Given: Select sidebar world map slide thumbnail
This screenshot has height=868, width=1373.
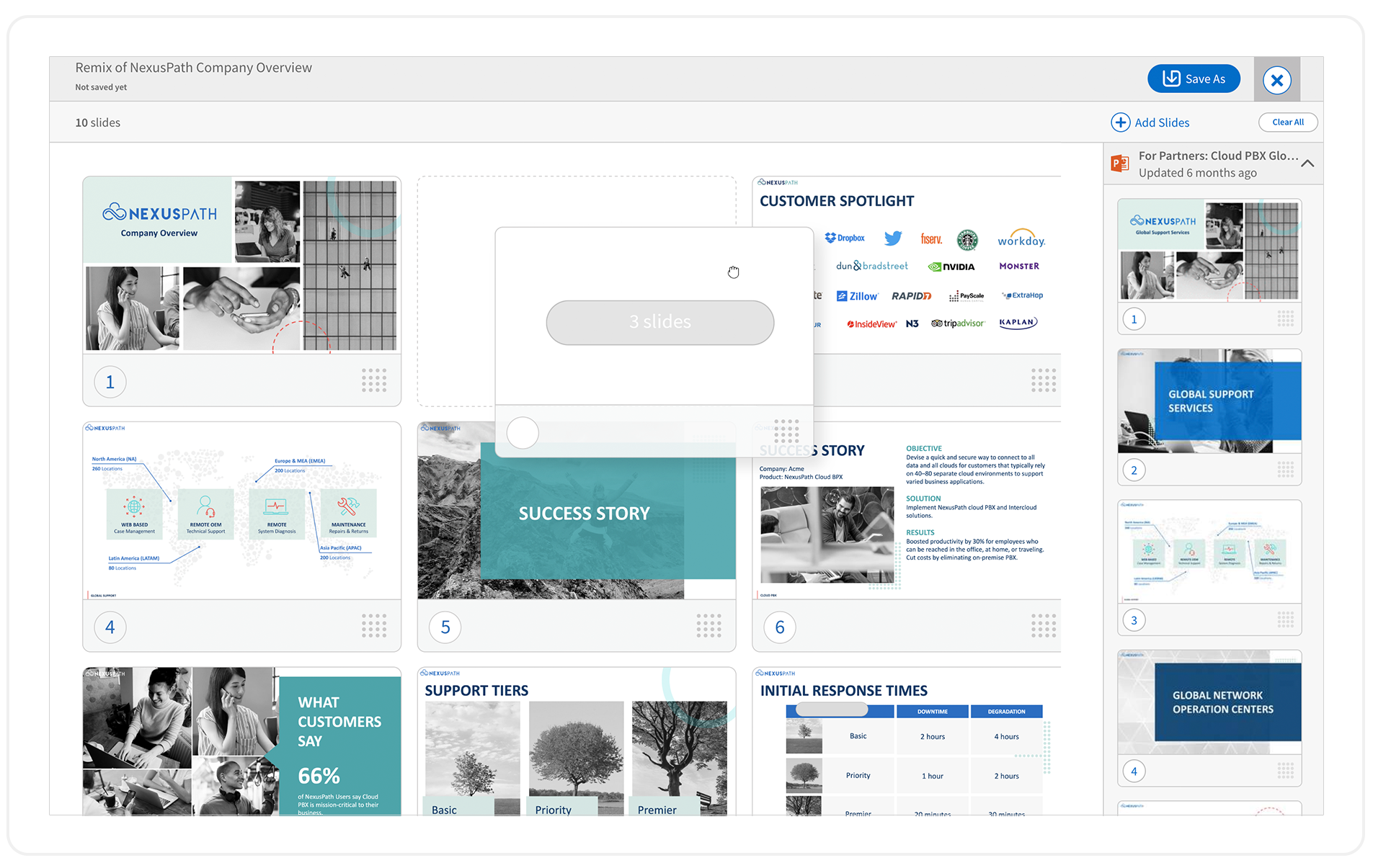Looking at the screenshot, I should click(1209, 552).
